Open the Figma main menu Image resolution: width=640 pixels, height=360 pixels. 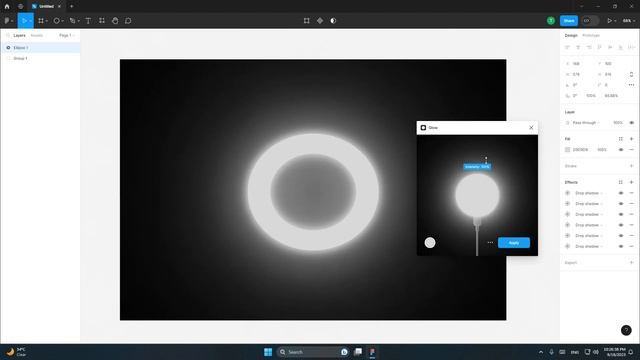click(x=7, y=21)
